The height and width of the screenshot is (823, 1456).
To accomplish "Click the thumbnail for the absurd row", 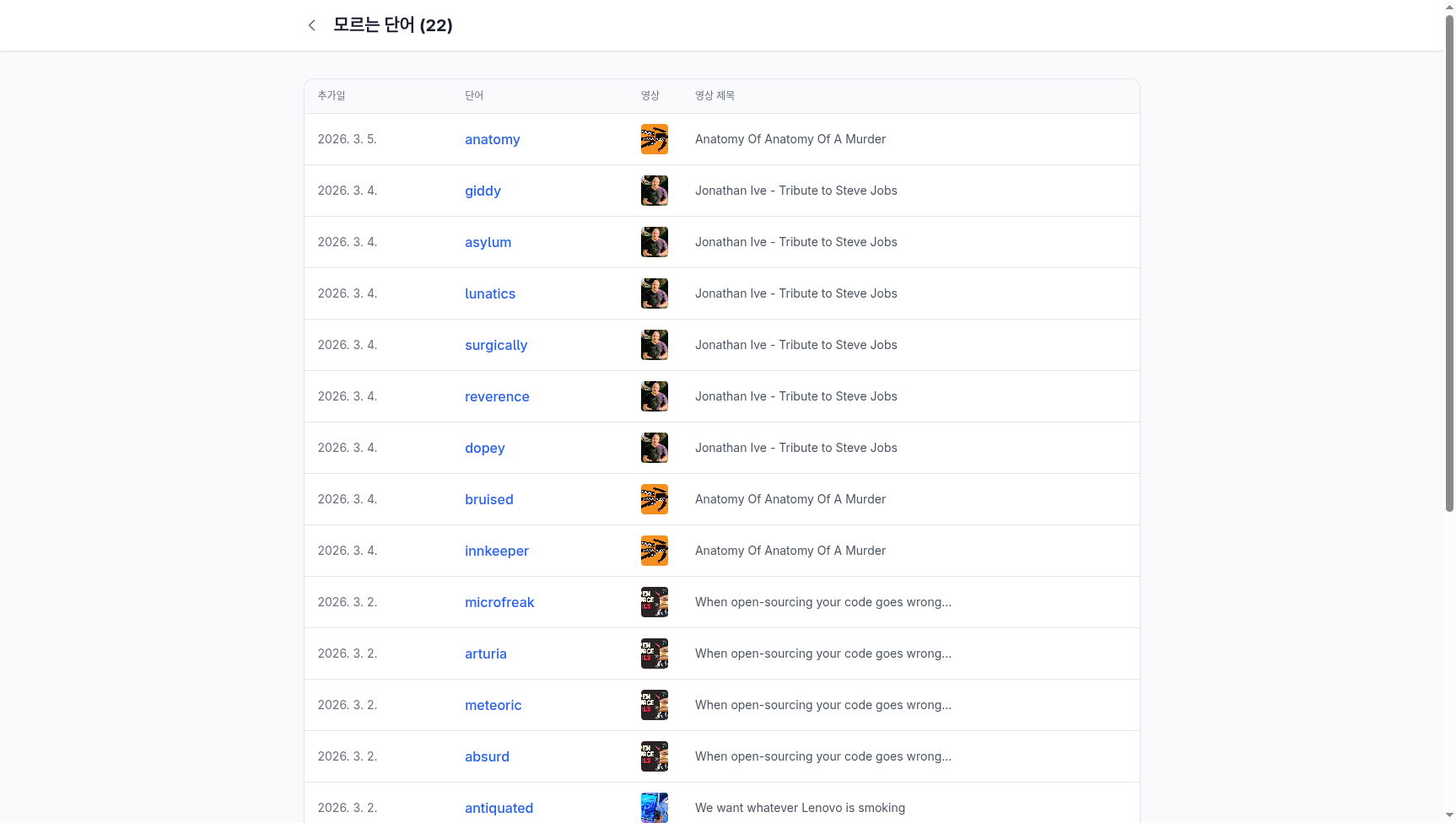I will click(654, 756).
